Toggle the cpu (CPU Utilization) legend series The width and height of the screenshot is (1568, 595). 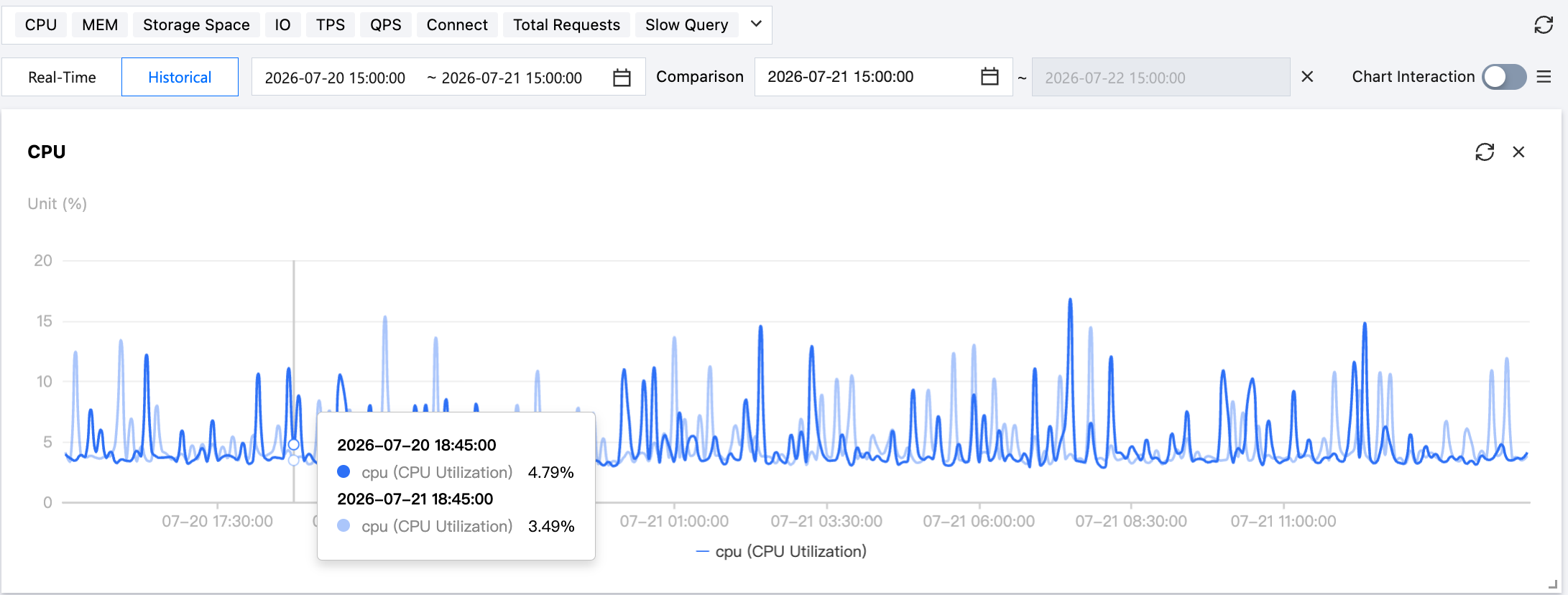click(782, 552)
